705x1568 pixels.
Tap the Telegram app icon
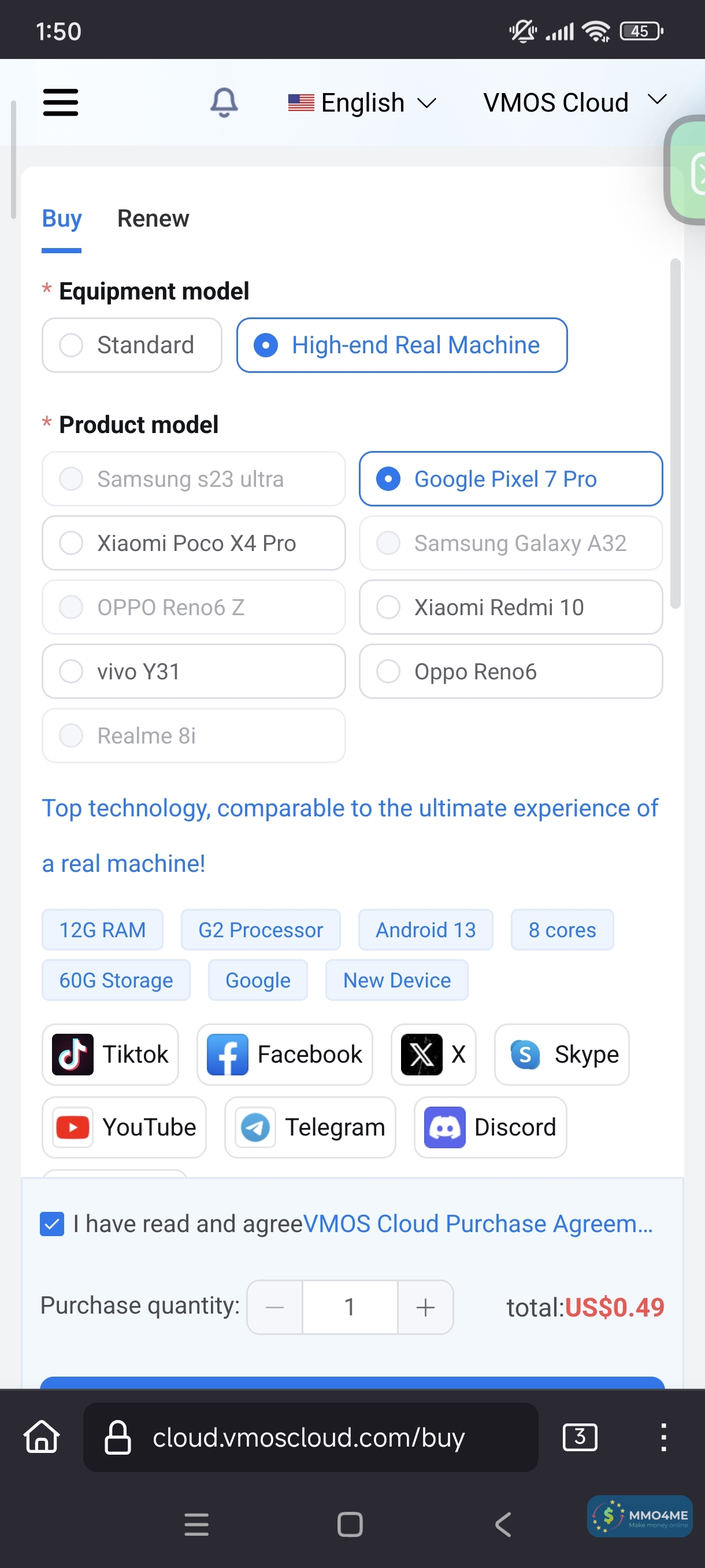pos(255,1127)
